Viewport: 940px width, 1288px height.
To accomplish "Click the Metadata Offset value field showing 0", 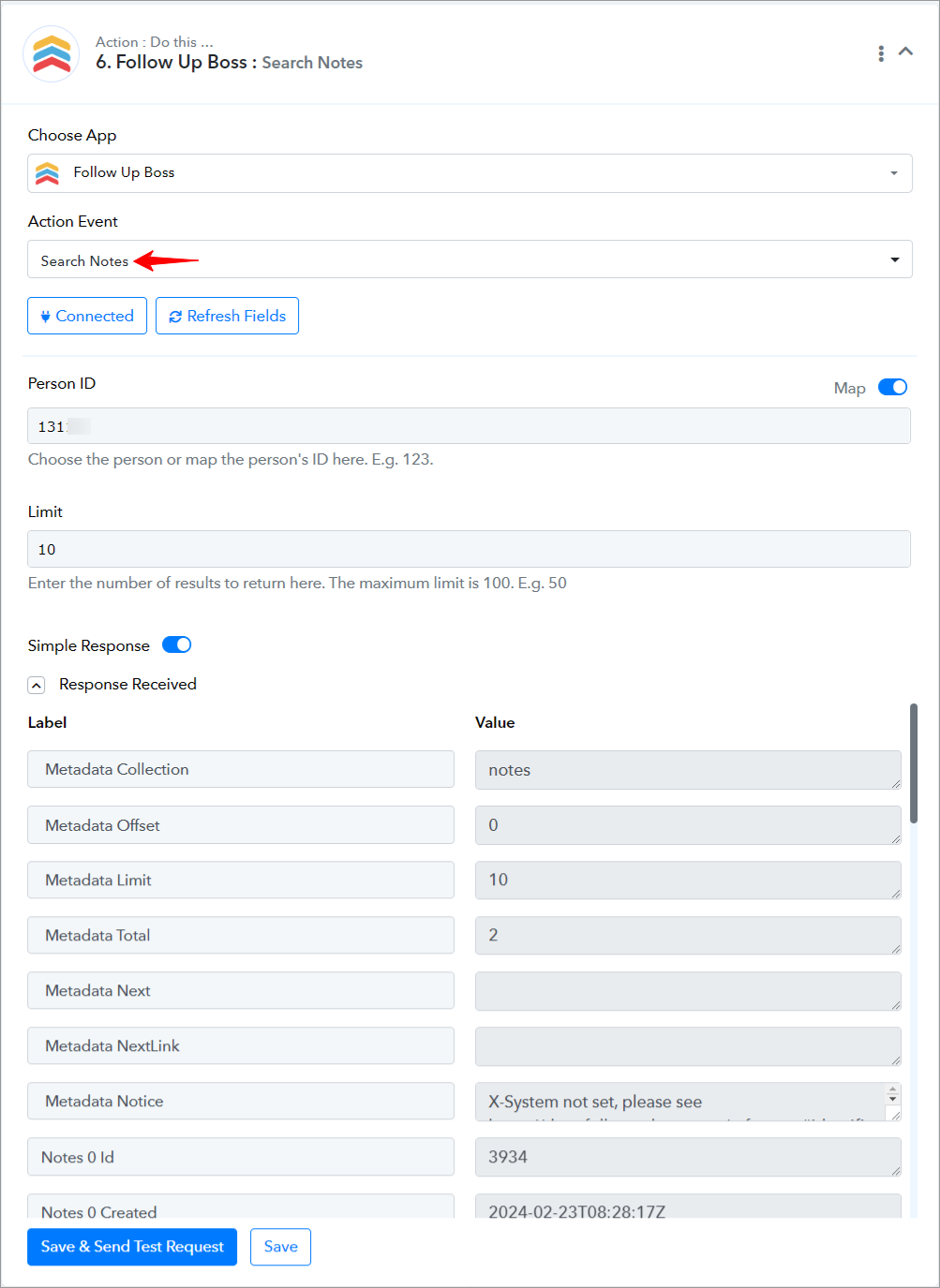I will pyautogui.click(x=688, y=825).
